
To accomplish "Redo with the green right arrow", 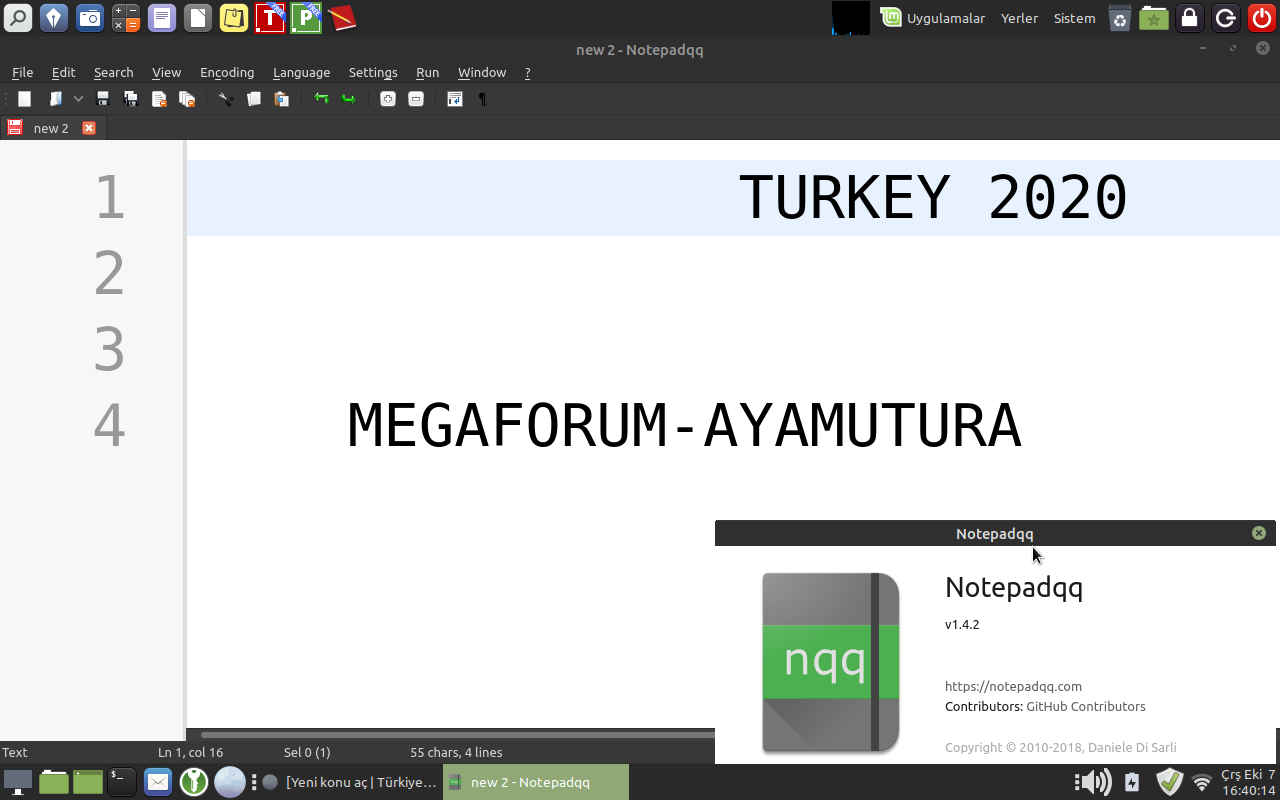I will pos(349,99).
